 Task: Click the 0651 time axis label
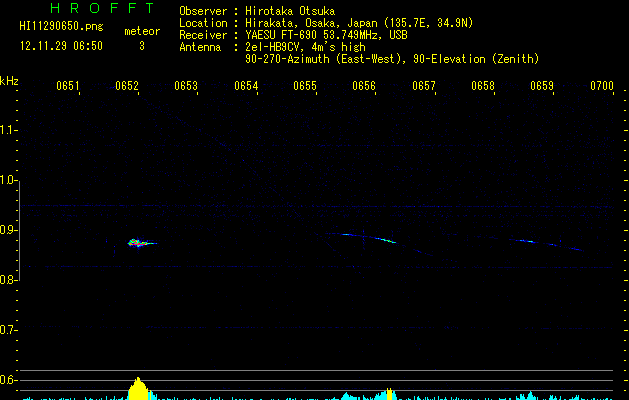(67, 86)
